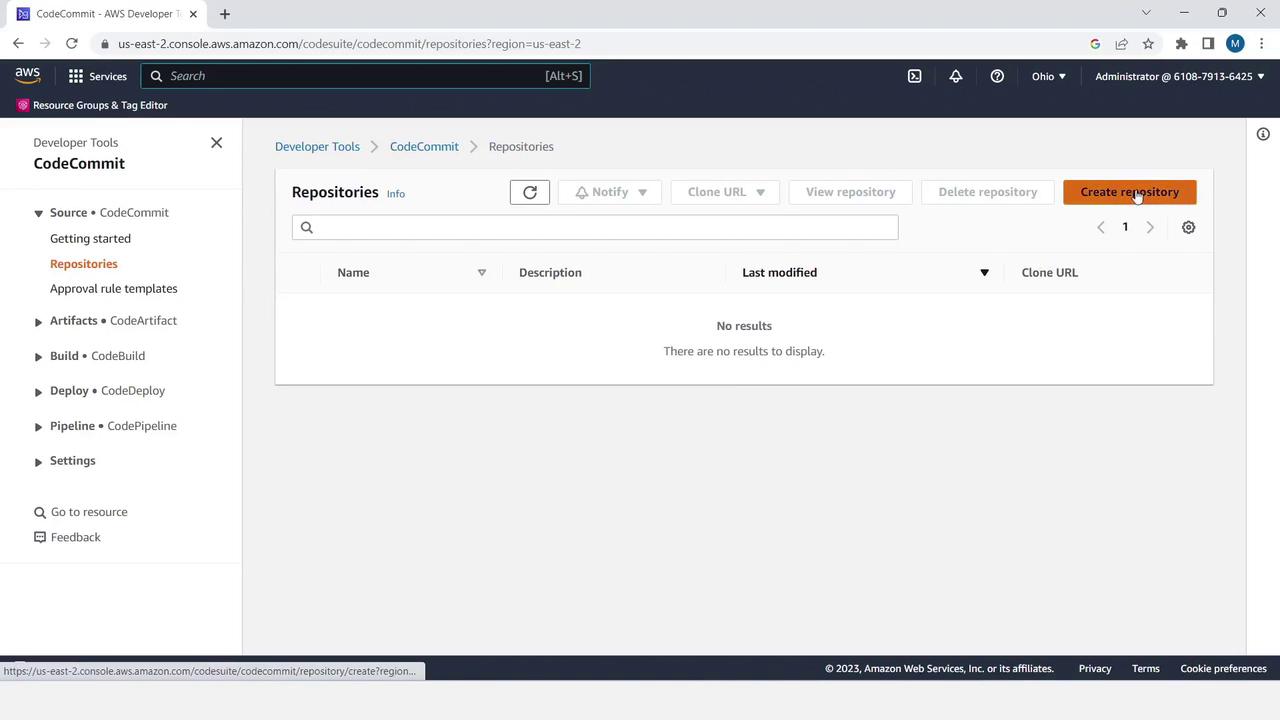Go back in browser history
The image size is (1280, 720).
pyautogui.click(x=18, y=44)
